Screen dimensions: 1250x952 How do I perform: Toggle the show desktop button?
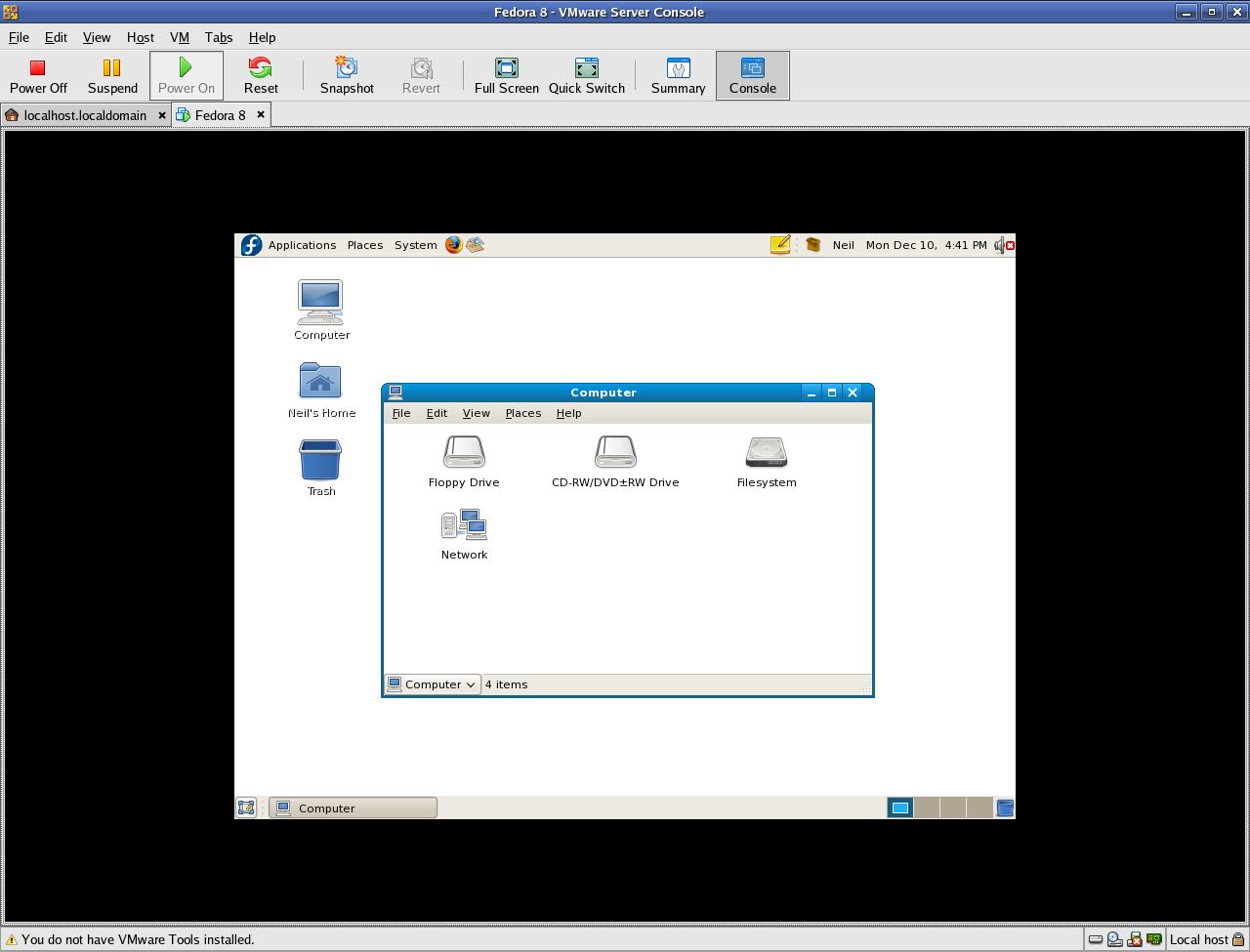point(246,807)
